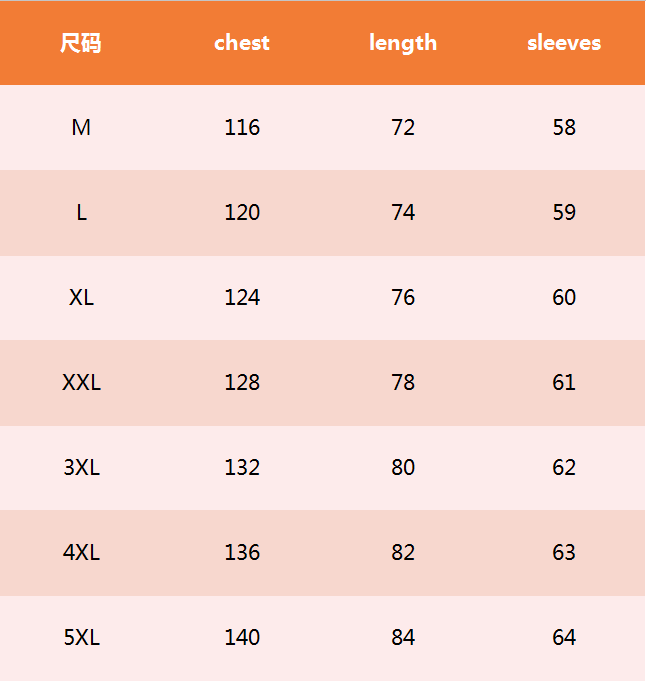Image resolution: width=646 pixels, height=681 pixels.
Task: Select the XL size label
Action: (81, 298)
